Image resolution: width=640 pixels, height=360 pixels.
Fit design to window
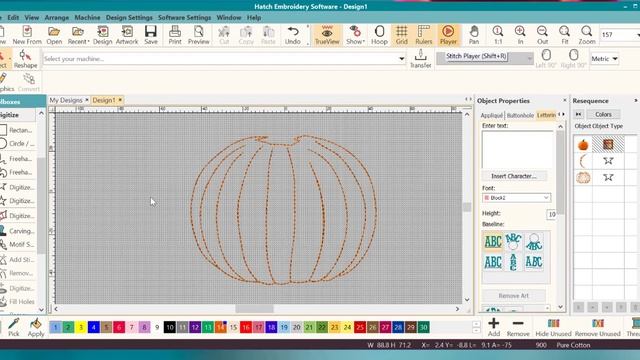564,35
